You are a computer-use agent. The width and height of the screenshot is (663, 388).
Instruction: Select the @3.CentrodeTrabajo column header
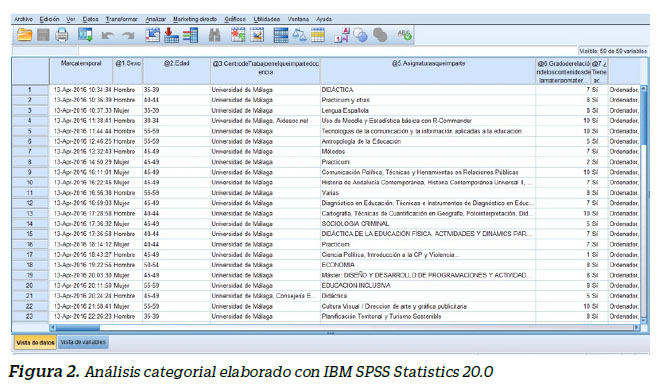[266, 71]
